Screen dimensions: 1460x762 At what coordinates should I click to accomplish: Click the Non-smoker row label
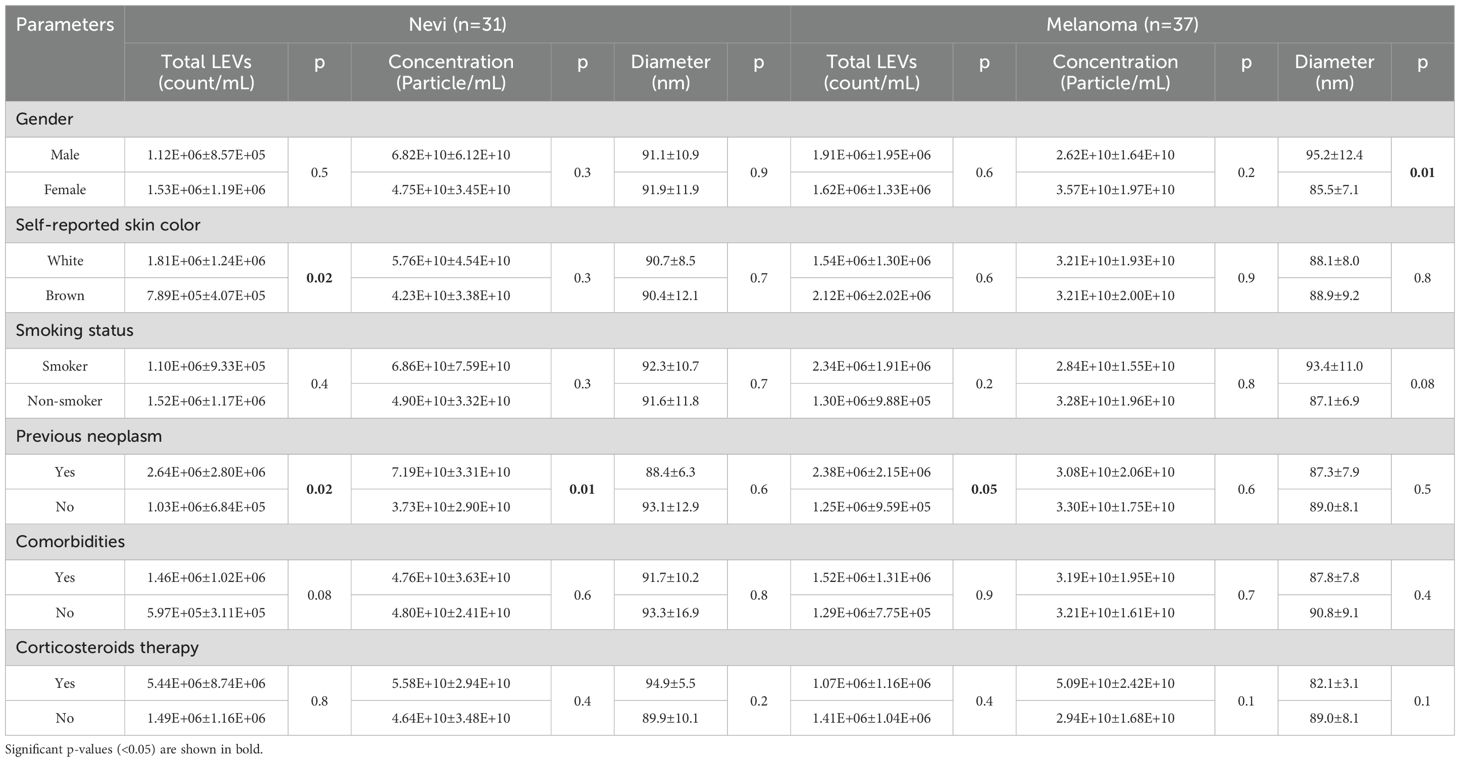(x=65, y=401)
